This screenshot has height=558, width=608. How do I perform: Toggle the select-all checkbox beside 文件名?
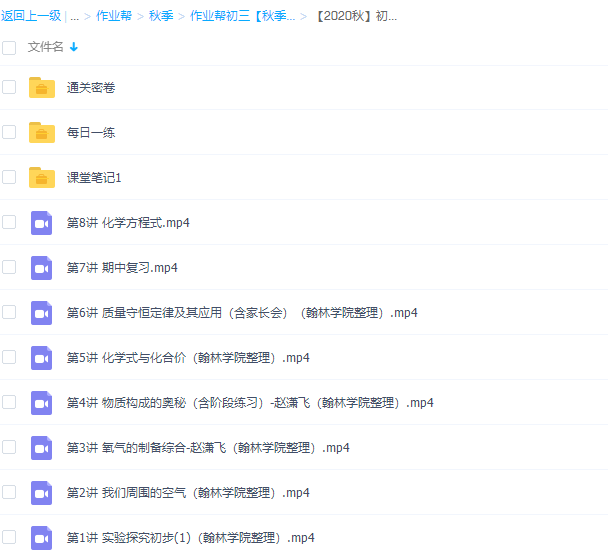[9, 47]
